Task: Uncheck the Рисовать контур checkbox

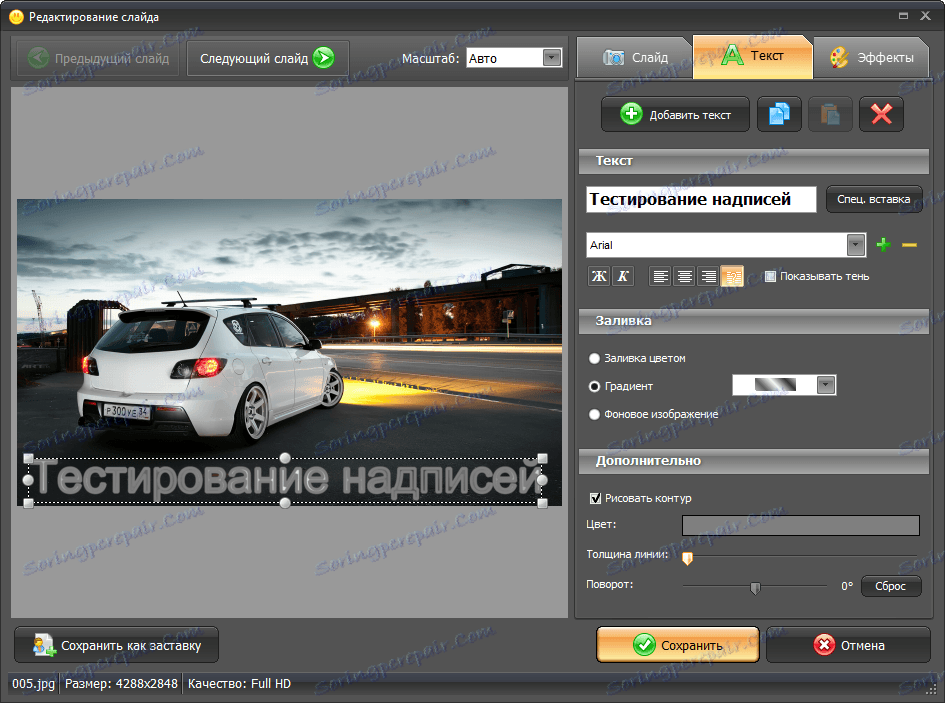Action: click(x=595, y=498)
